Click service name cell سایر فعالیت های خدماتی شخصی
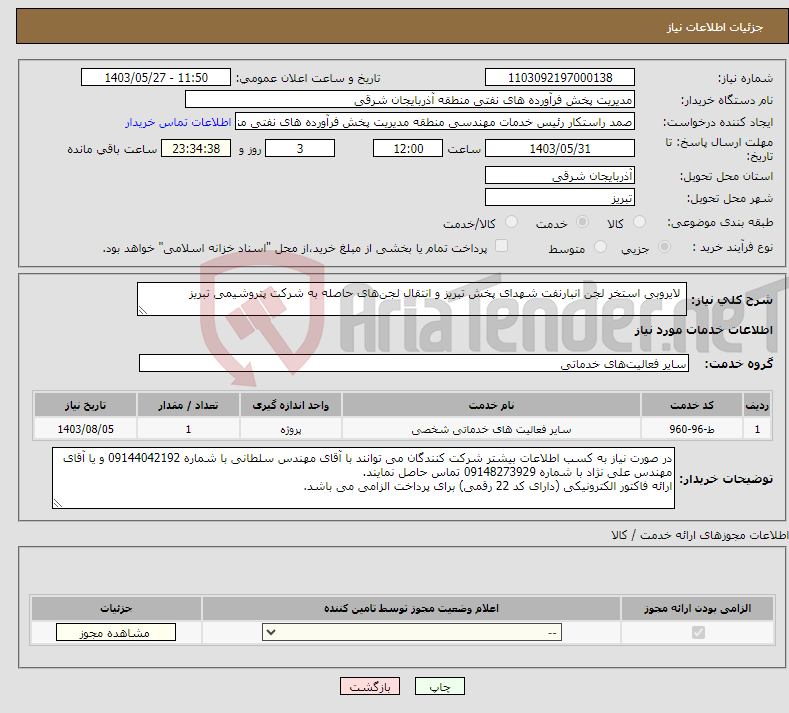789x713 pixels. pos(491,429)
